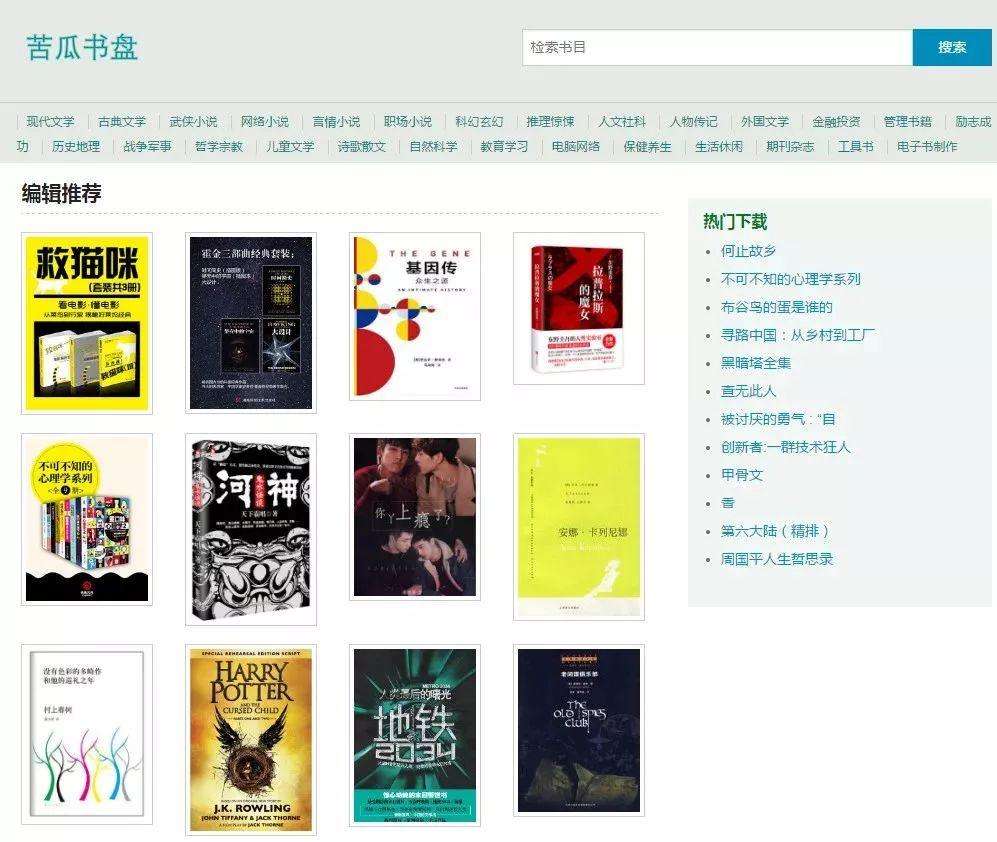Click the 地铁2034 book cover
997x842 pixels.
coord(415,735)
